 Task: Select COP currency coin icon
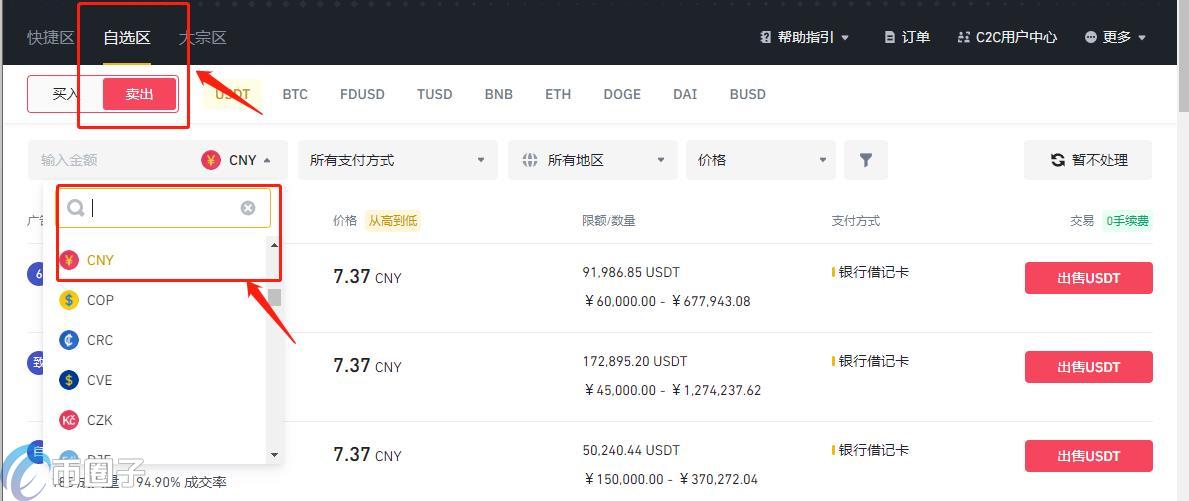tap(69, 300)
